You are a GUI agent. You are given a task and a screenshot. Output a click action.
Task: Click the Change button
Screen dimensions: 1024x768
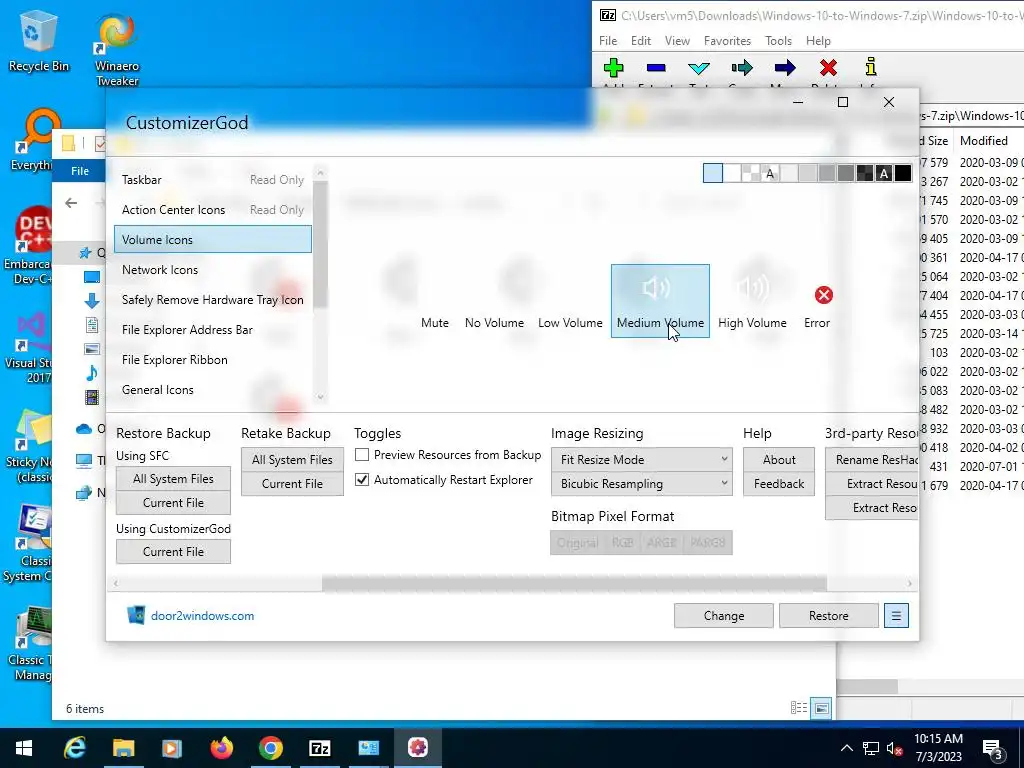(724, 615)
